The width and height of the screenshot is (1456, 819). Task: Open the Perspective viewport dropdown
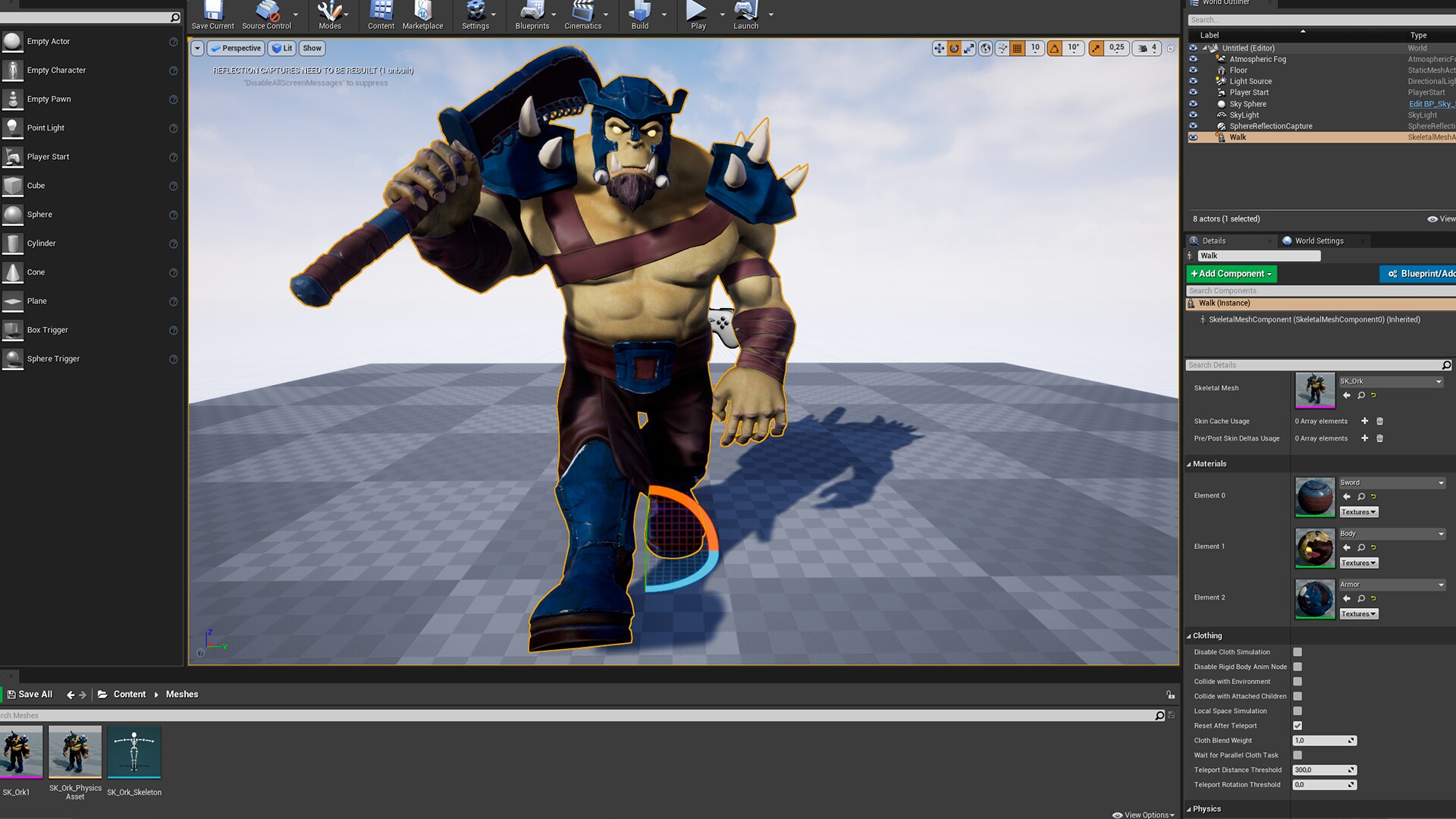[x=236, y=48]
